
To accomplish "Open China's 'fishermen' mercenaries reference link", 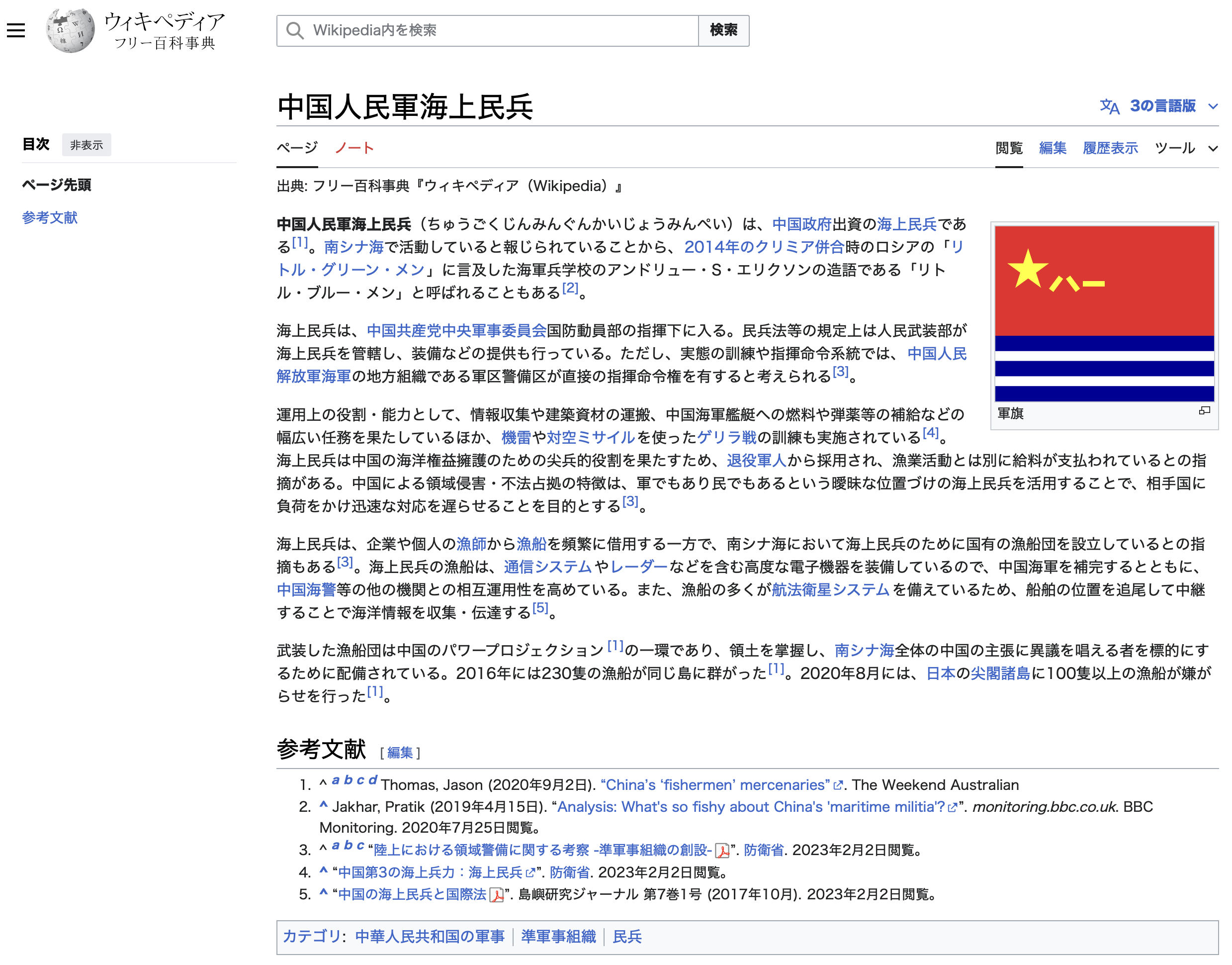I will pos(715,785).
